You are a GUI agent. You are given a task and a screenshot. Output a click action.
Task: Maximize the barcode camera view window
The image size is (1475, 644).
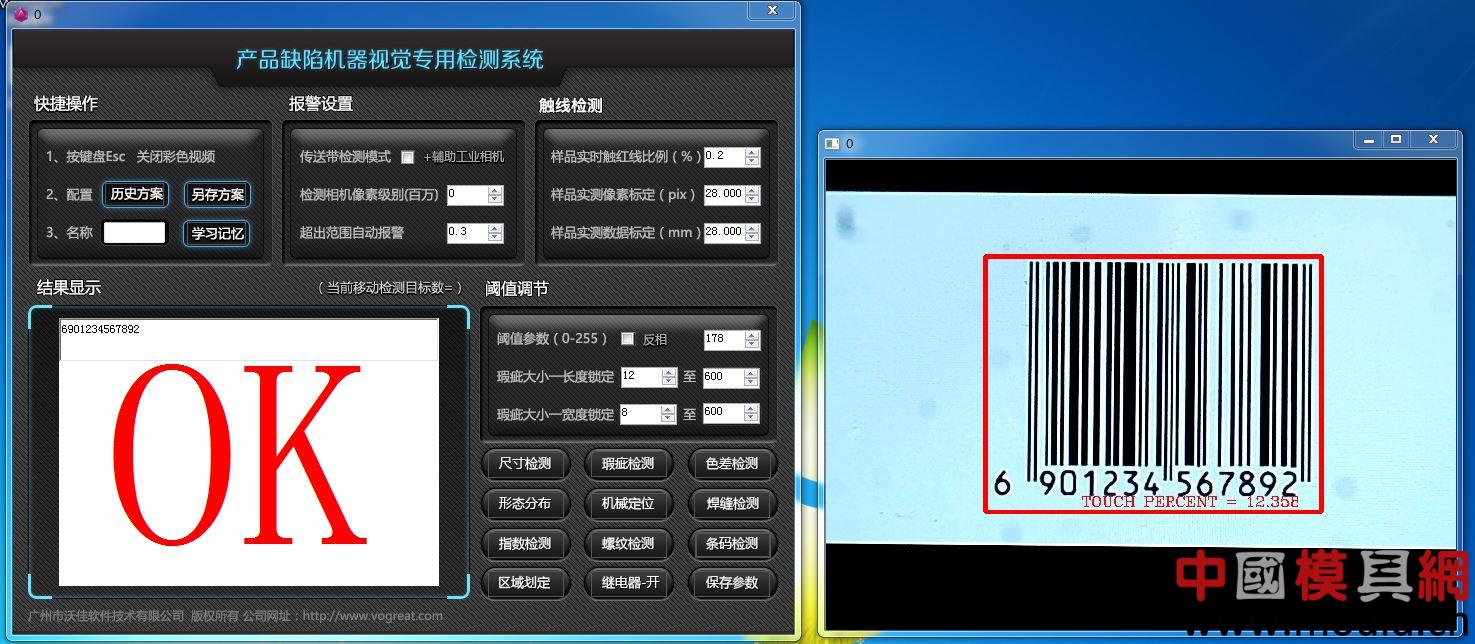1396,140
